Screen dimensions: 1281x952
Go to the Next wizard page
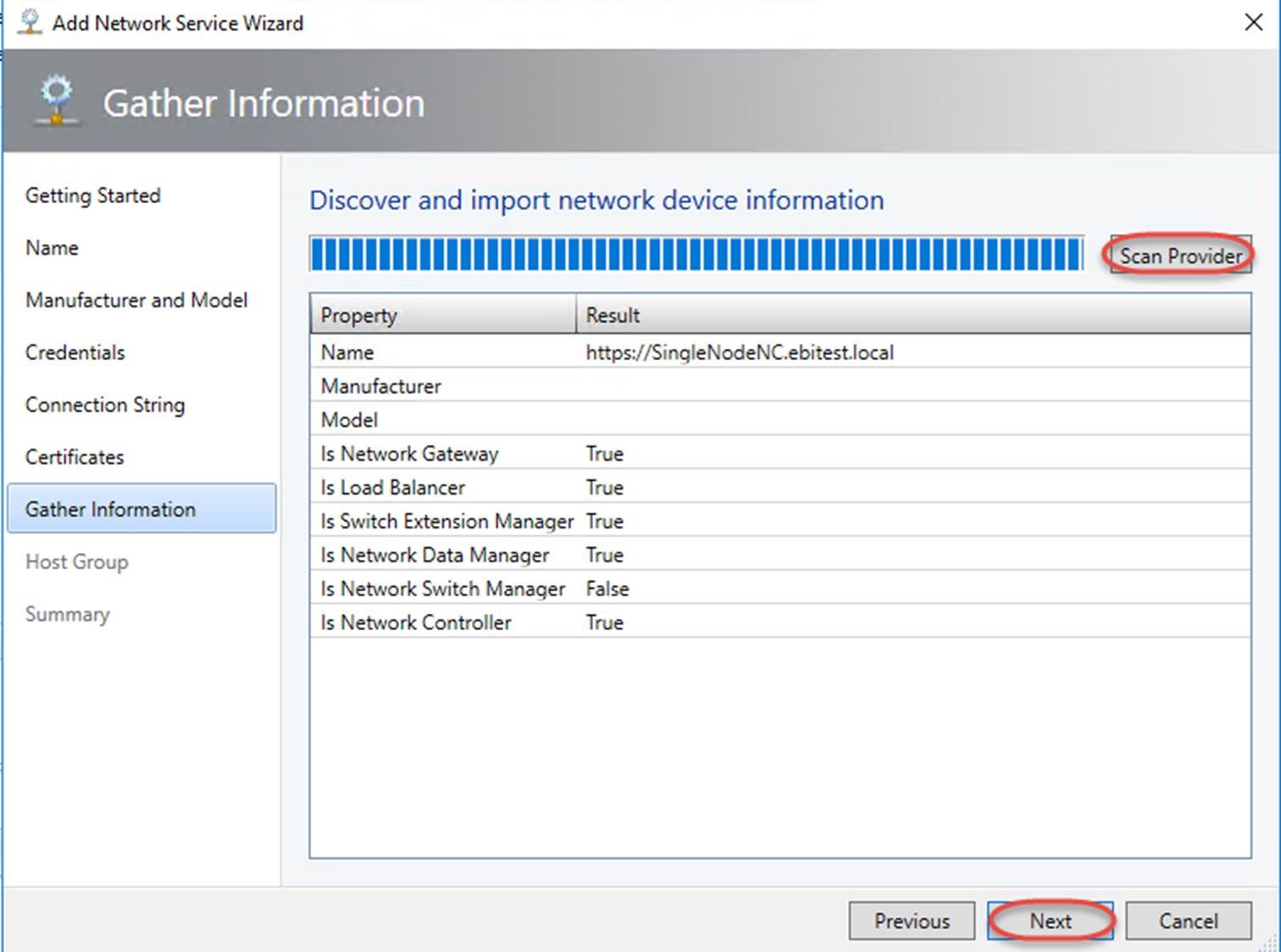click(1051, 921)
